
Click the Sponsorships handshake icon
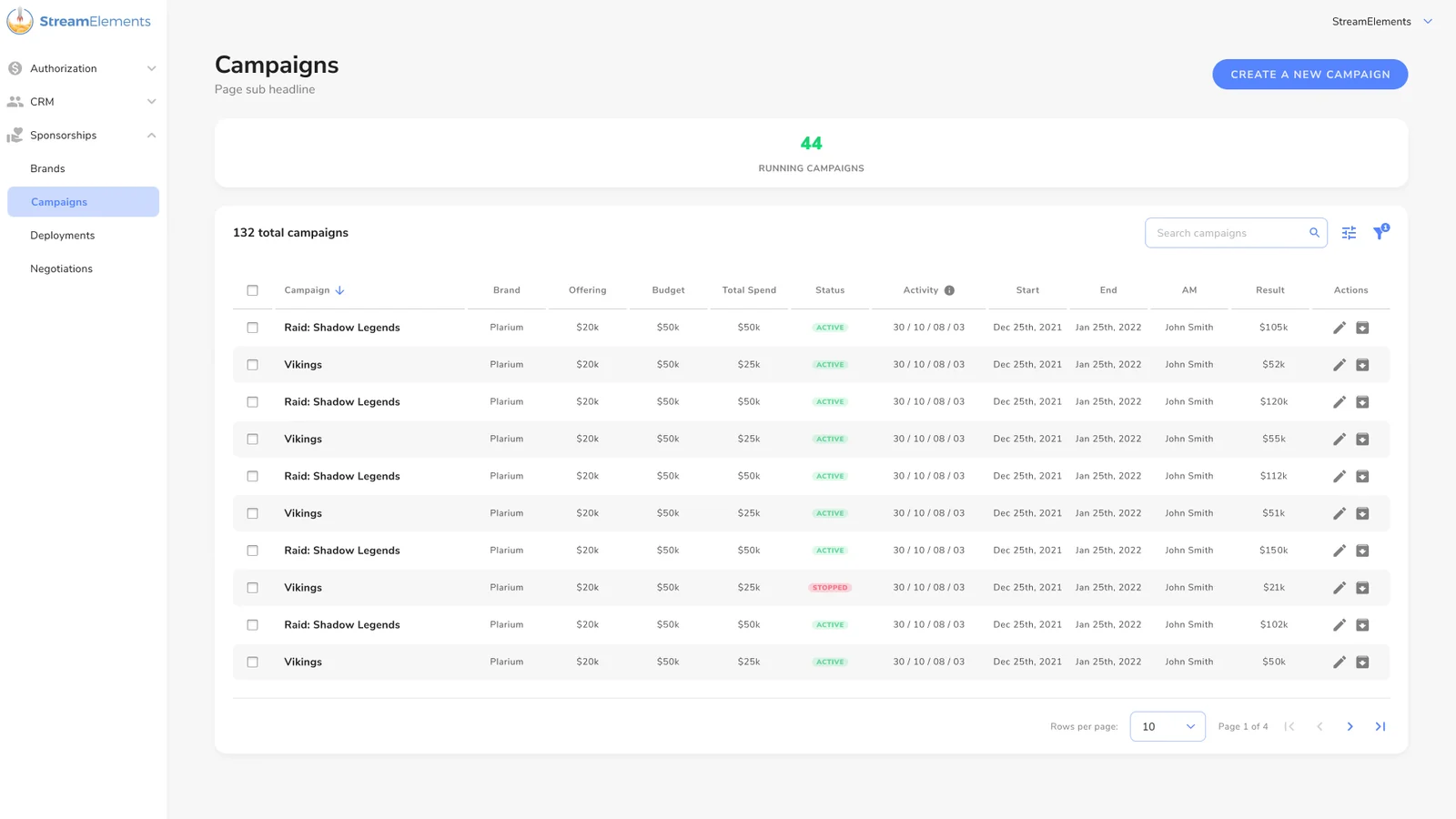pyautogui.click(x=15, y=136)
